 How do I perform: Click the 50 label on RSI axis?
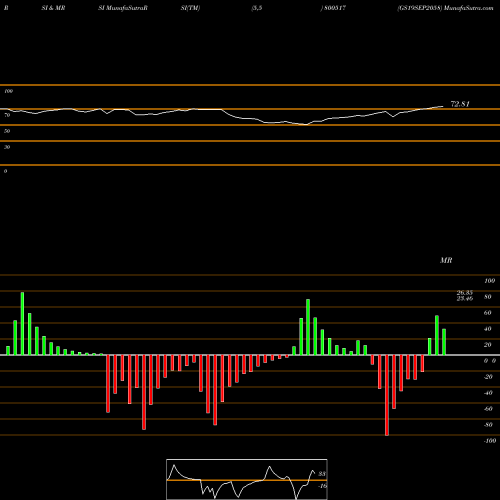click(7, 131)
